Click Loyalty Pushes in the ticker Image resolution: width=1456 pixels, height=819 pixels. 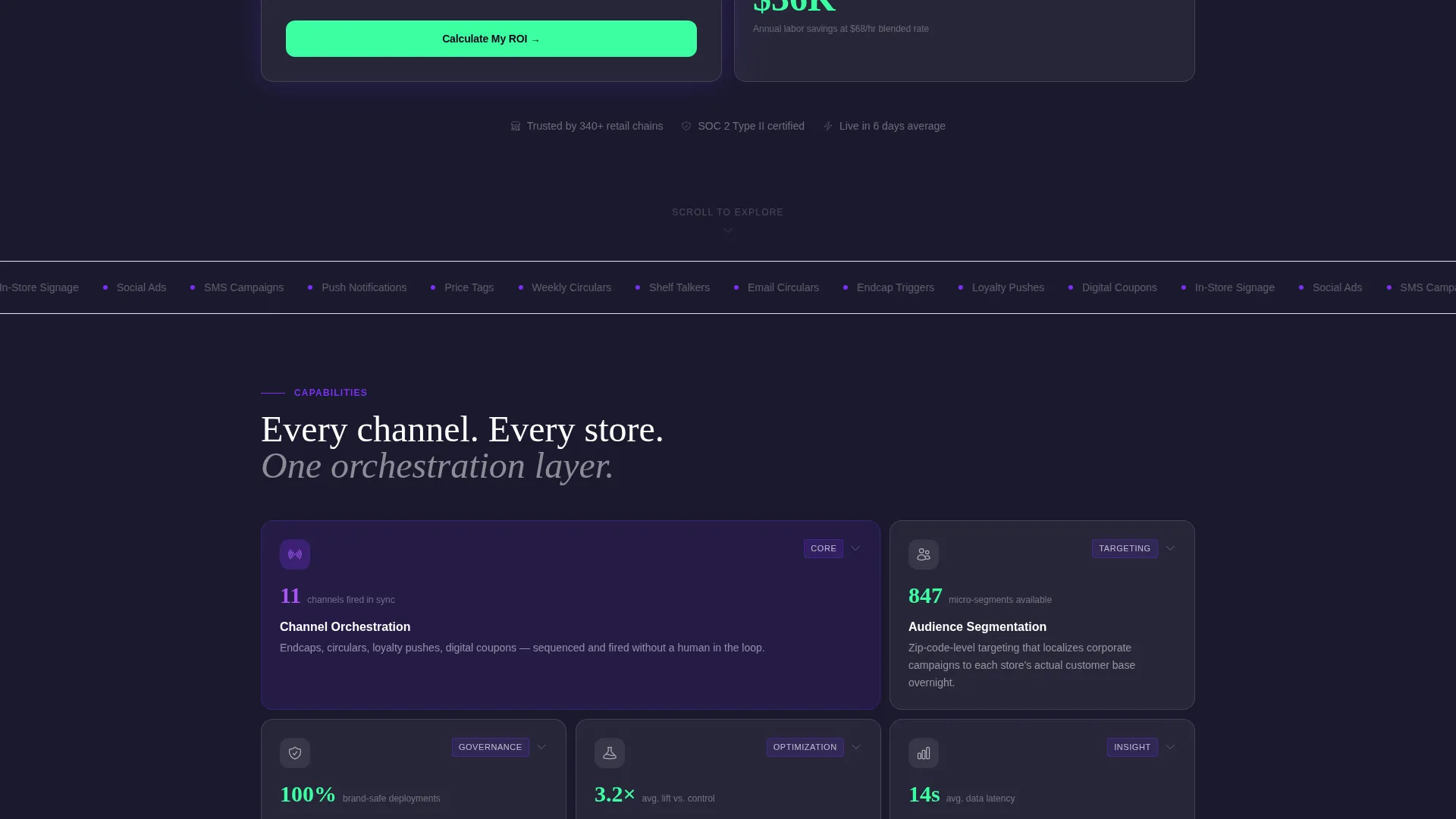point(1008,287)
